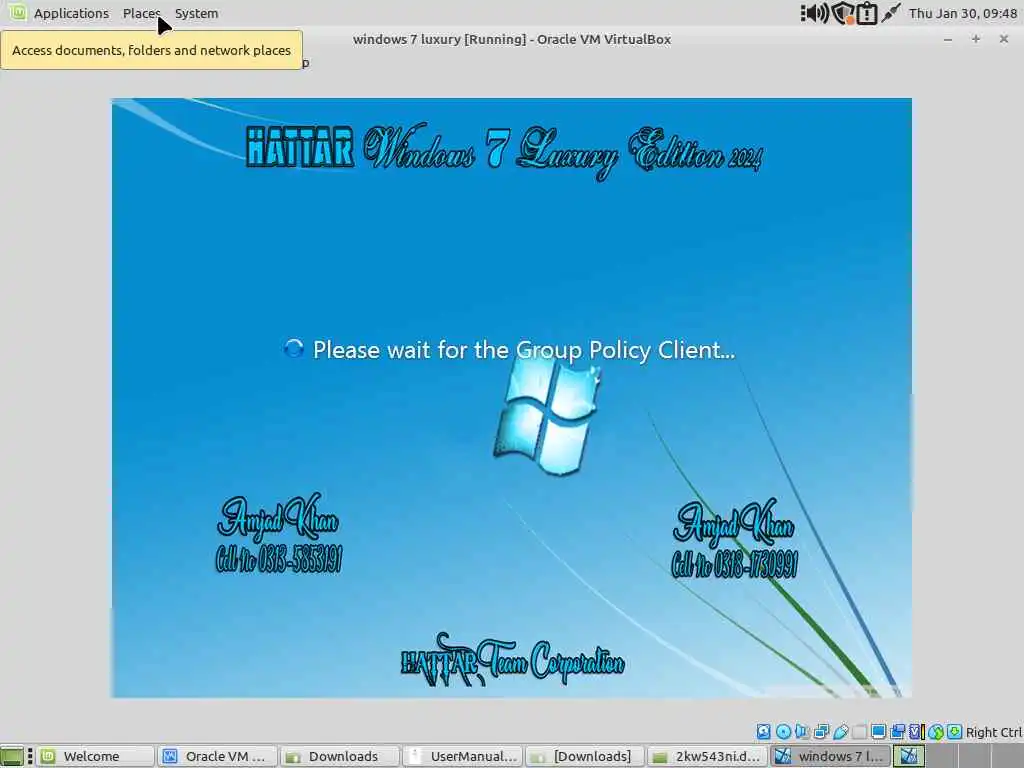1024x768 pixels.
Task: Open the USB devices status icon
Action: pos(840,731)
